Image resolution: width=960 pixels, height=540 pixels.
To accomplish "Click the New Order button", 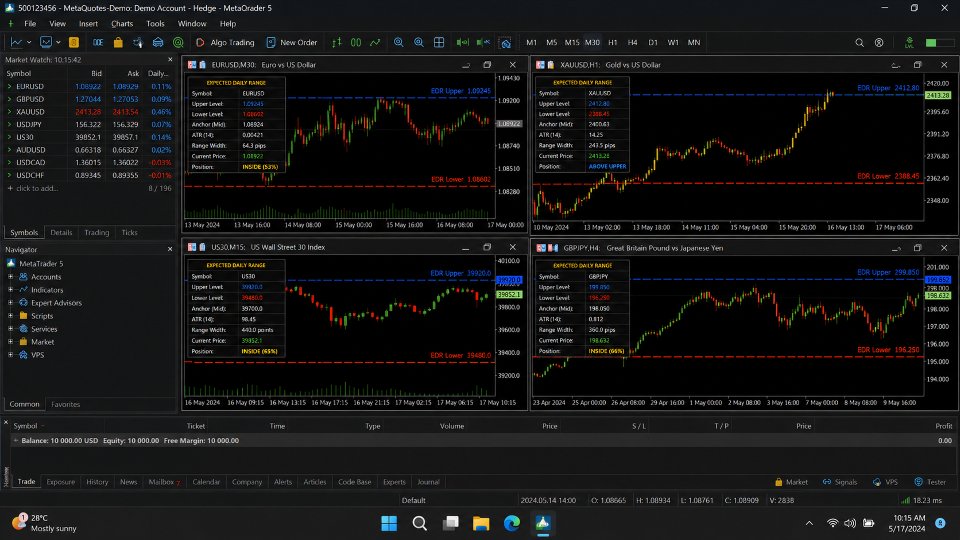I will tap(292, 42).
